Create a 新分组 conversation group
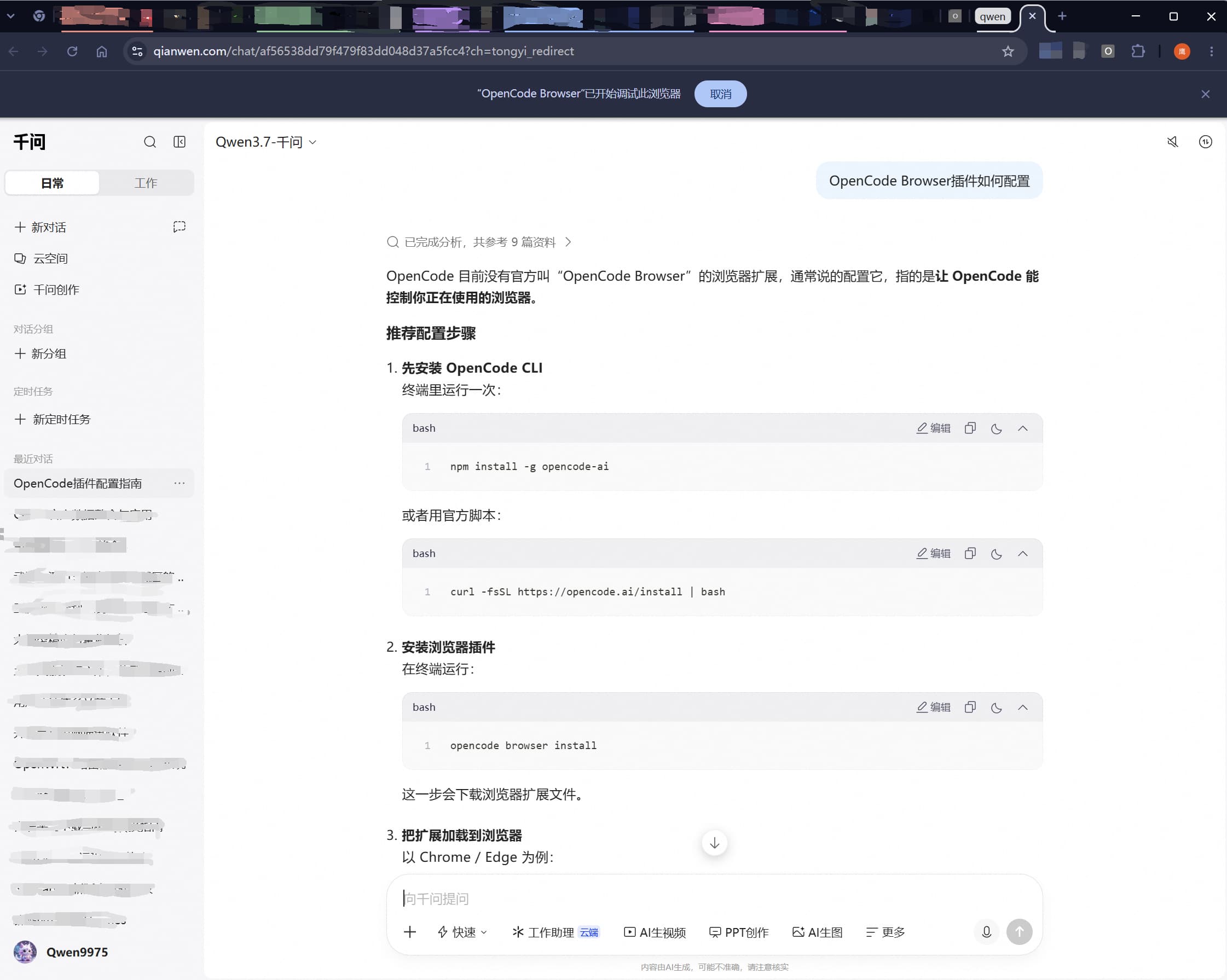This screenshot has height=980, width=1227. (x=40, y=353)
